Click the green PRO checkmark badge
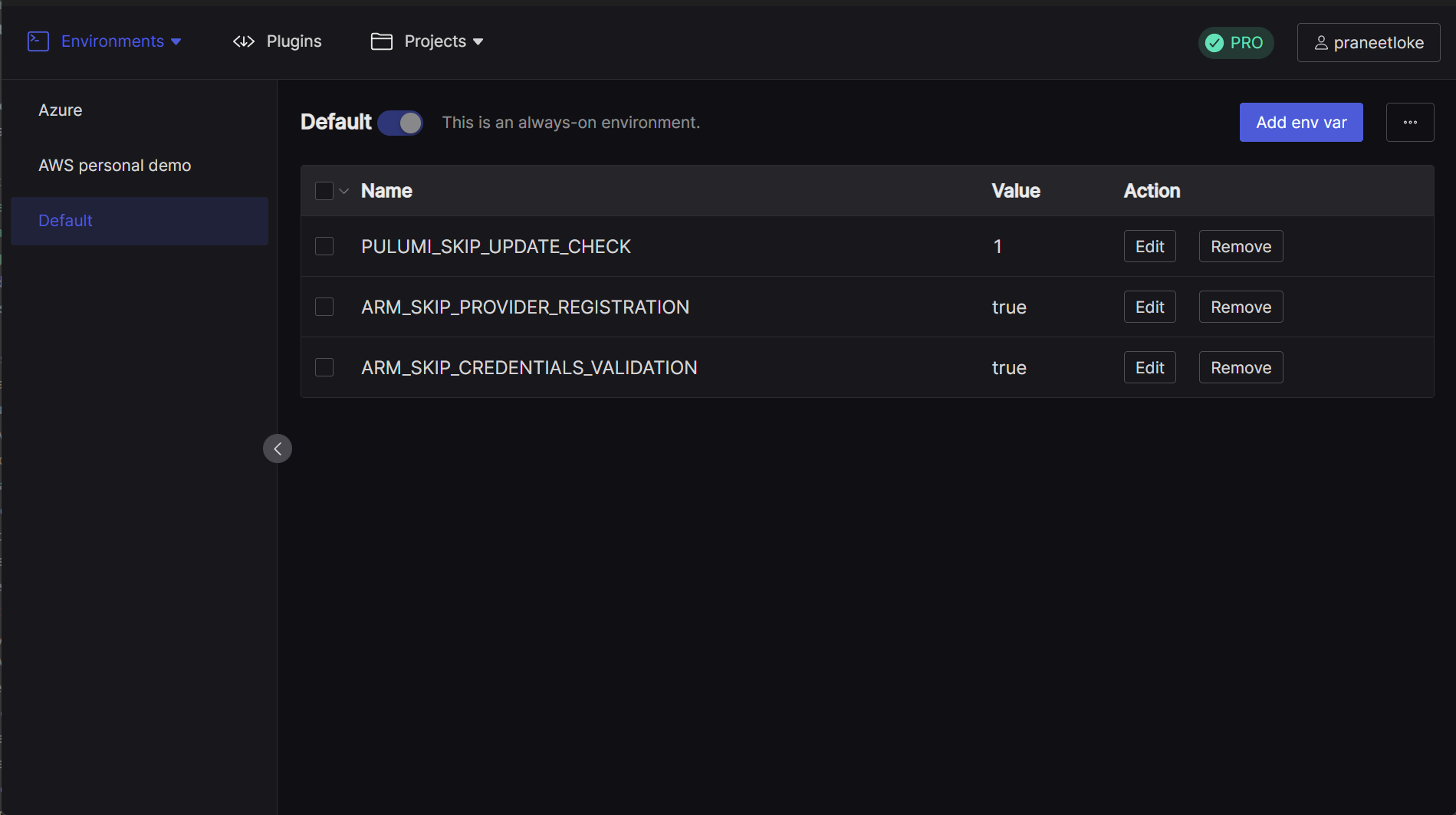Image resolution: width=1456 pixels, height=815 pixels. pyautogui.click(x=1214, y=43)
